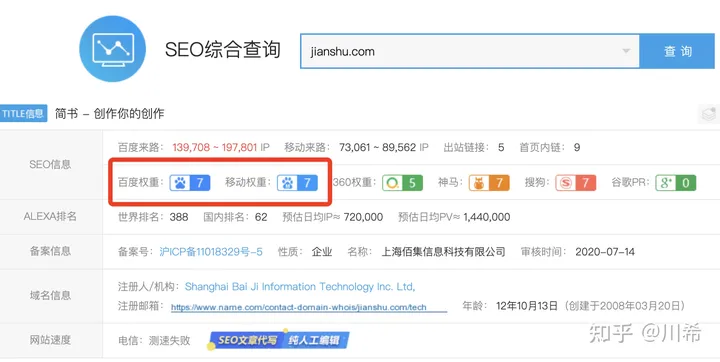Click the SEO综合查询 heading
The height and width of the screenshot is (362, 720).
[x=223, y=49]
